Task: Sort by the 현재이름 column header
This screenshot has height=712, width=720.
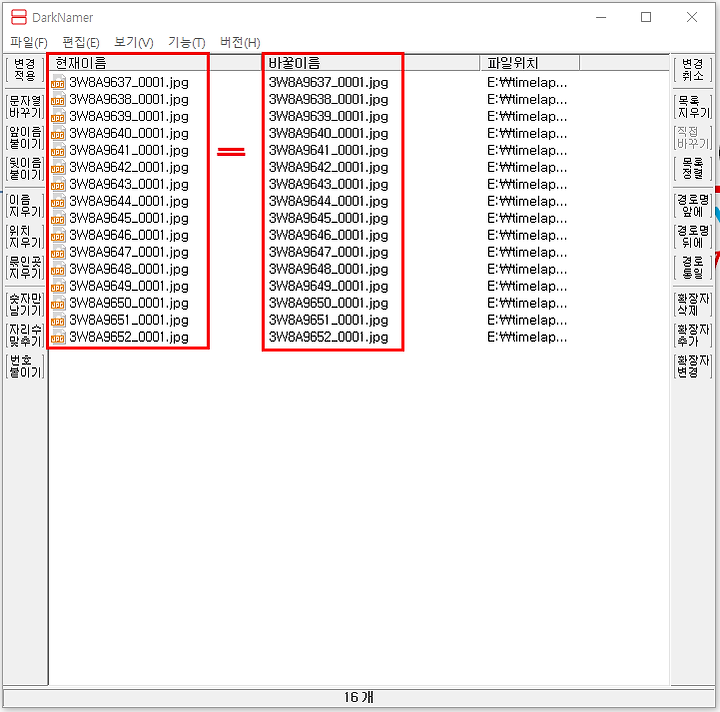Action: click(155, 63)
